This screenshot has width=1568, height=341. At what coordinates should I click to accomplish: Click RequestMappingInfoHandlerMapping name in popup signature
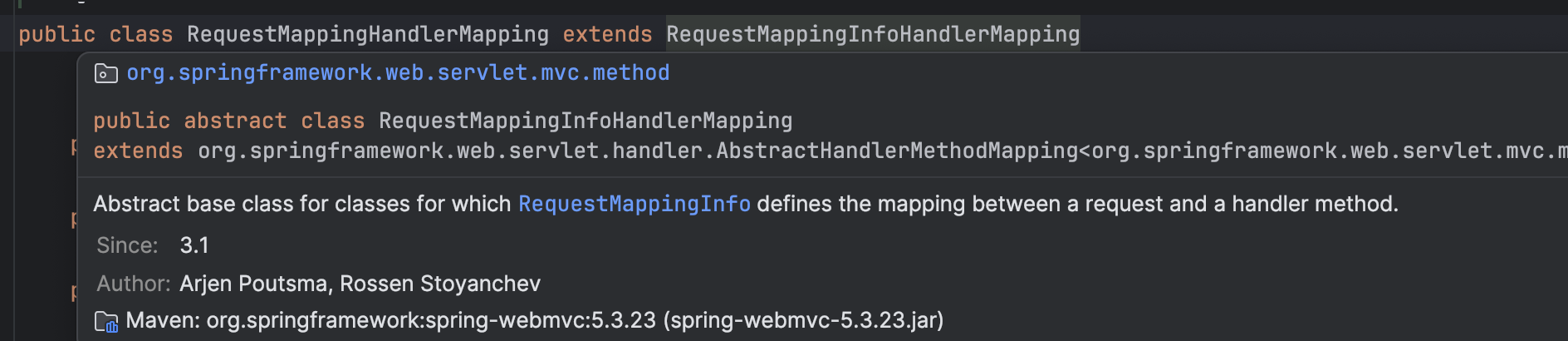coord(586,121)
